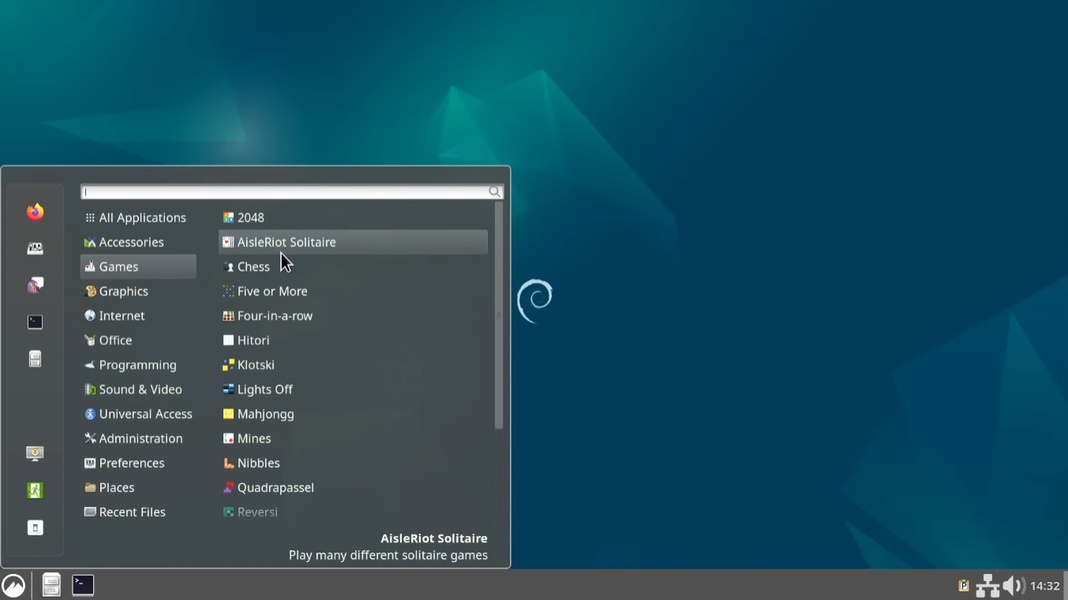Click the Cinnamon menu button on panel
The image size is (1068, 600).
(14, 586)
